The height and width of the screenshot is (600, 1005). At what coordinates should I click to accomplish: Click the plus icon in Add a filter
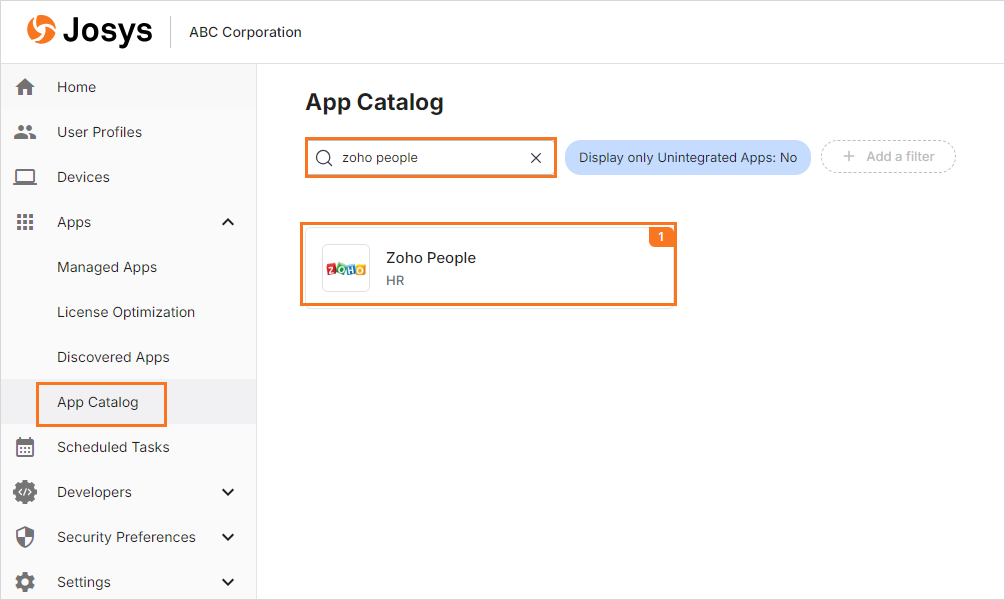pos(849,156)
